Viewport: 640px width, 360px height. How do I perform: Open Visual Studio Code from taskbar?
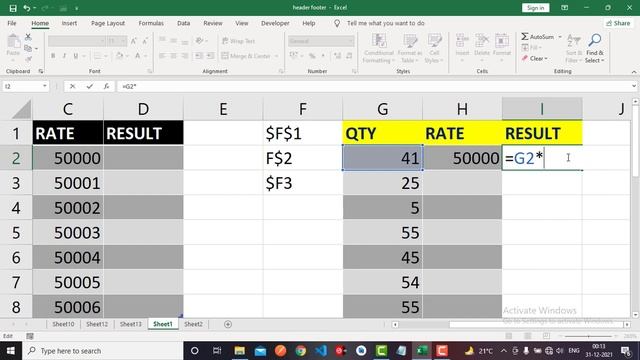(x=321, y=351)
